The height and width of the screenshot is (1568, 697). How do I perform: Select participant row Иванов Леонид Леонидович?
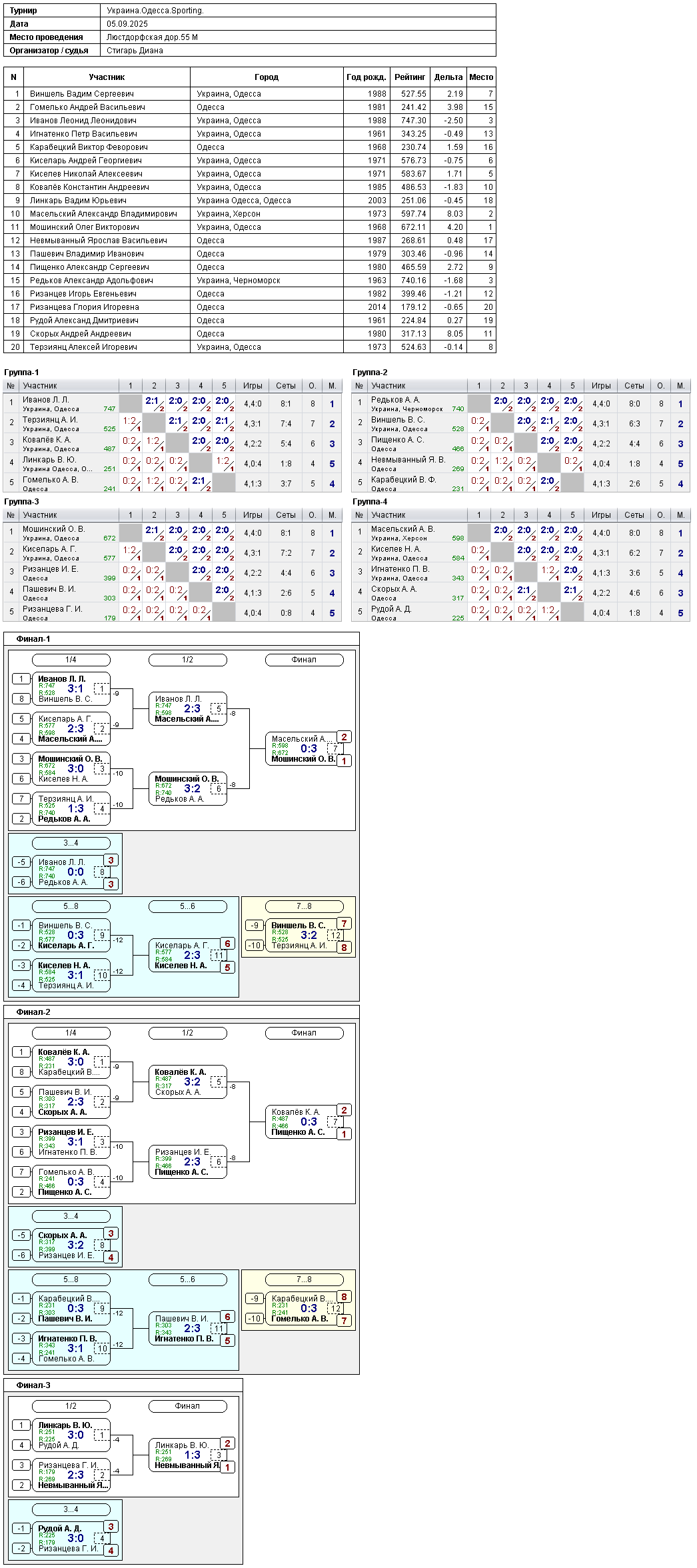pyautogui.click(x=250, y=121)
